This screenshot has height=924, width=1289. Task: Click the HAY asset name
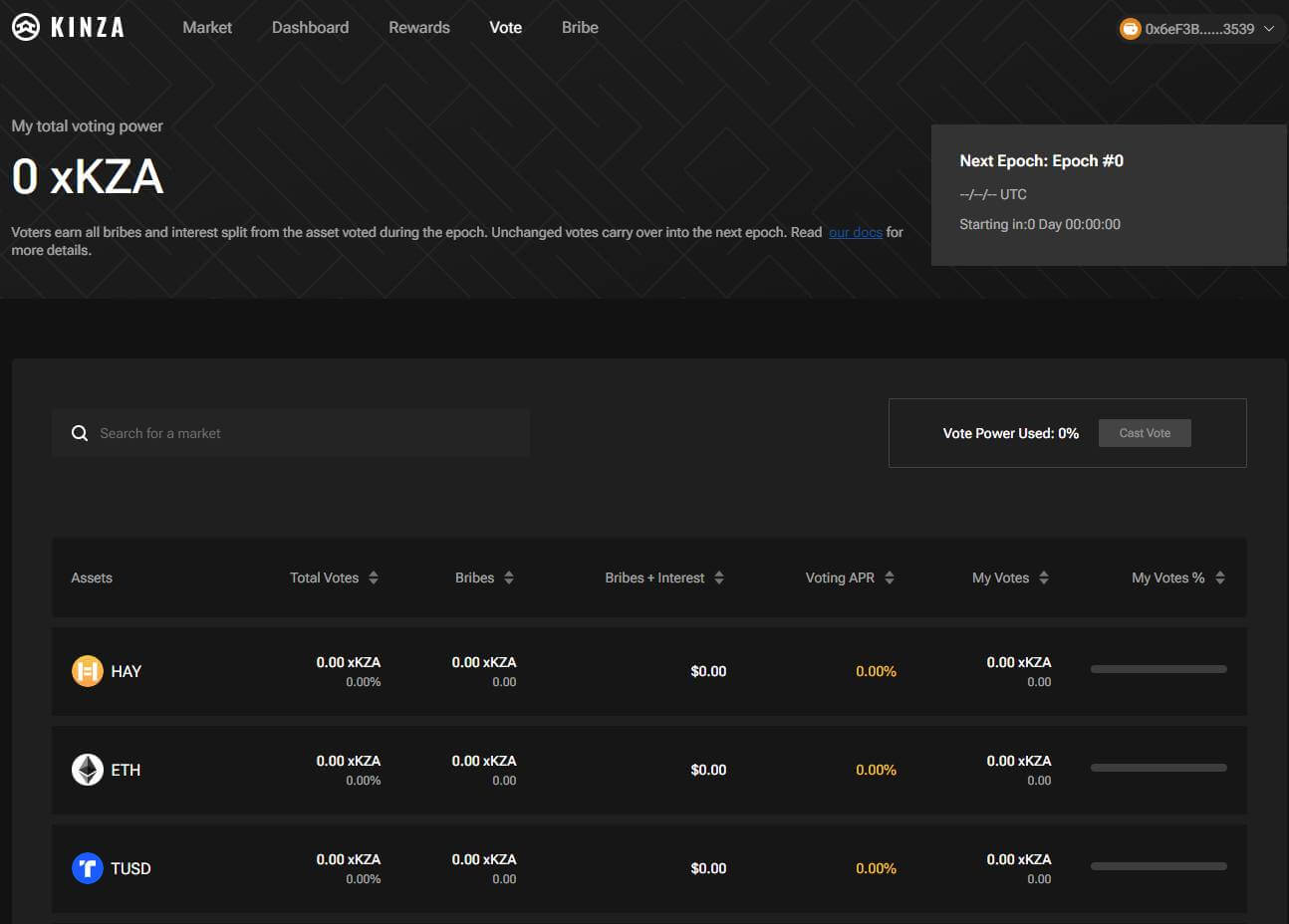pos(127,671)
